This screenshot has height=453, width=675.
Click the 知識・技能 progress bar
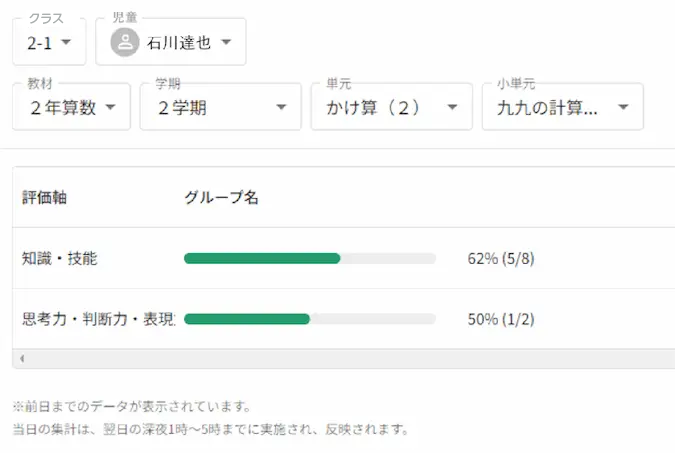tap(310, 258)
